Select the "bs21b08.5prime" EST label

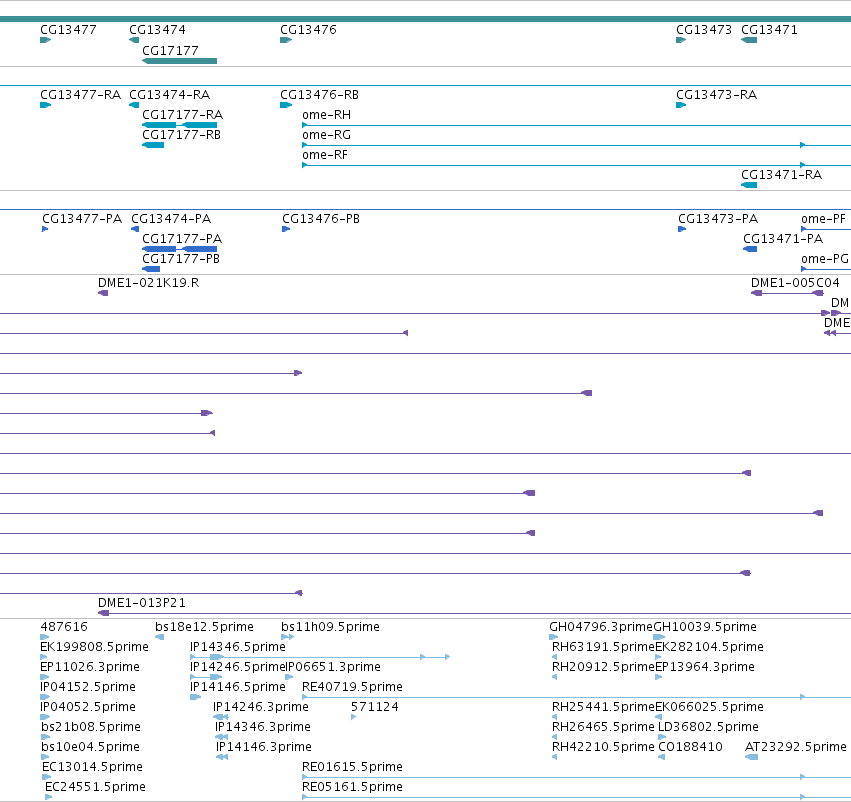(91, 727)
